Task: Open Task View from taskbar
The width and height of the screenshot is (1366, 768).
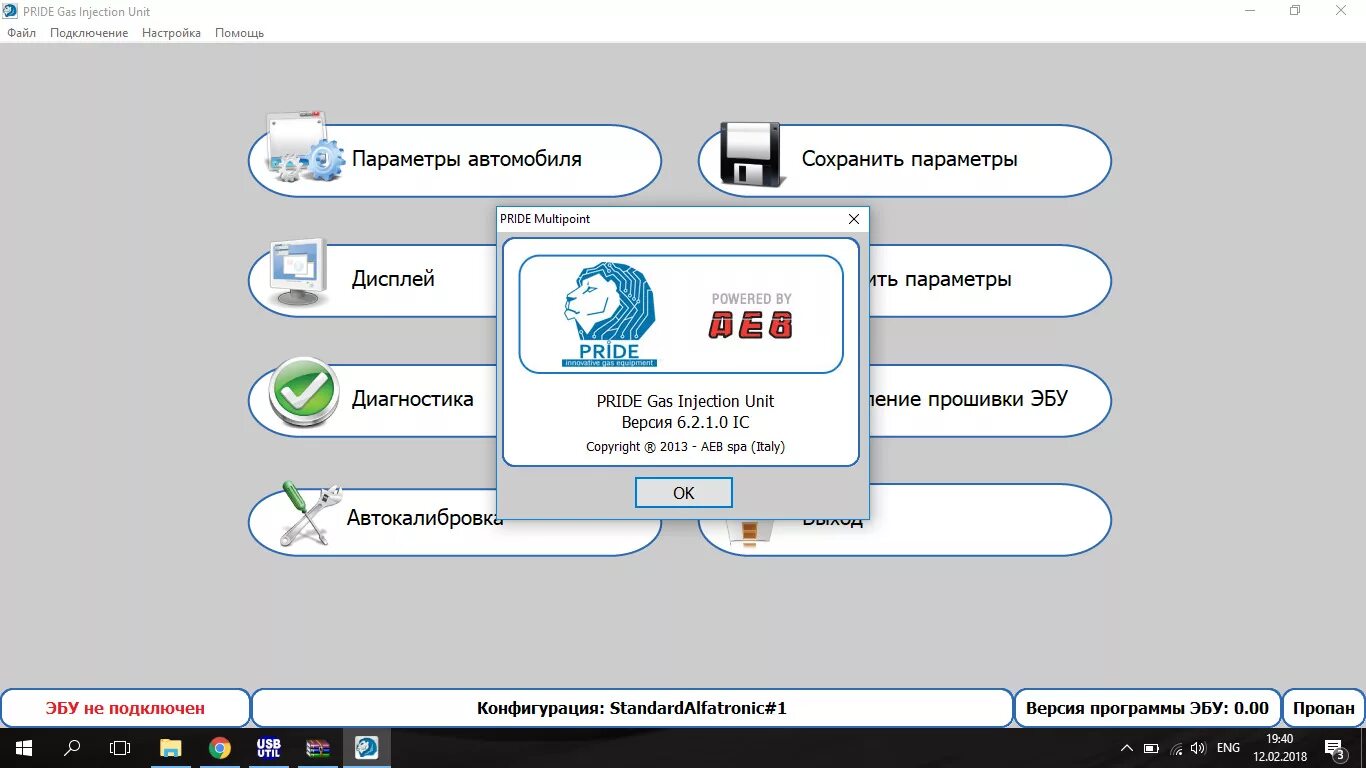Action: pos(120,748)
